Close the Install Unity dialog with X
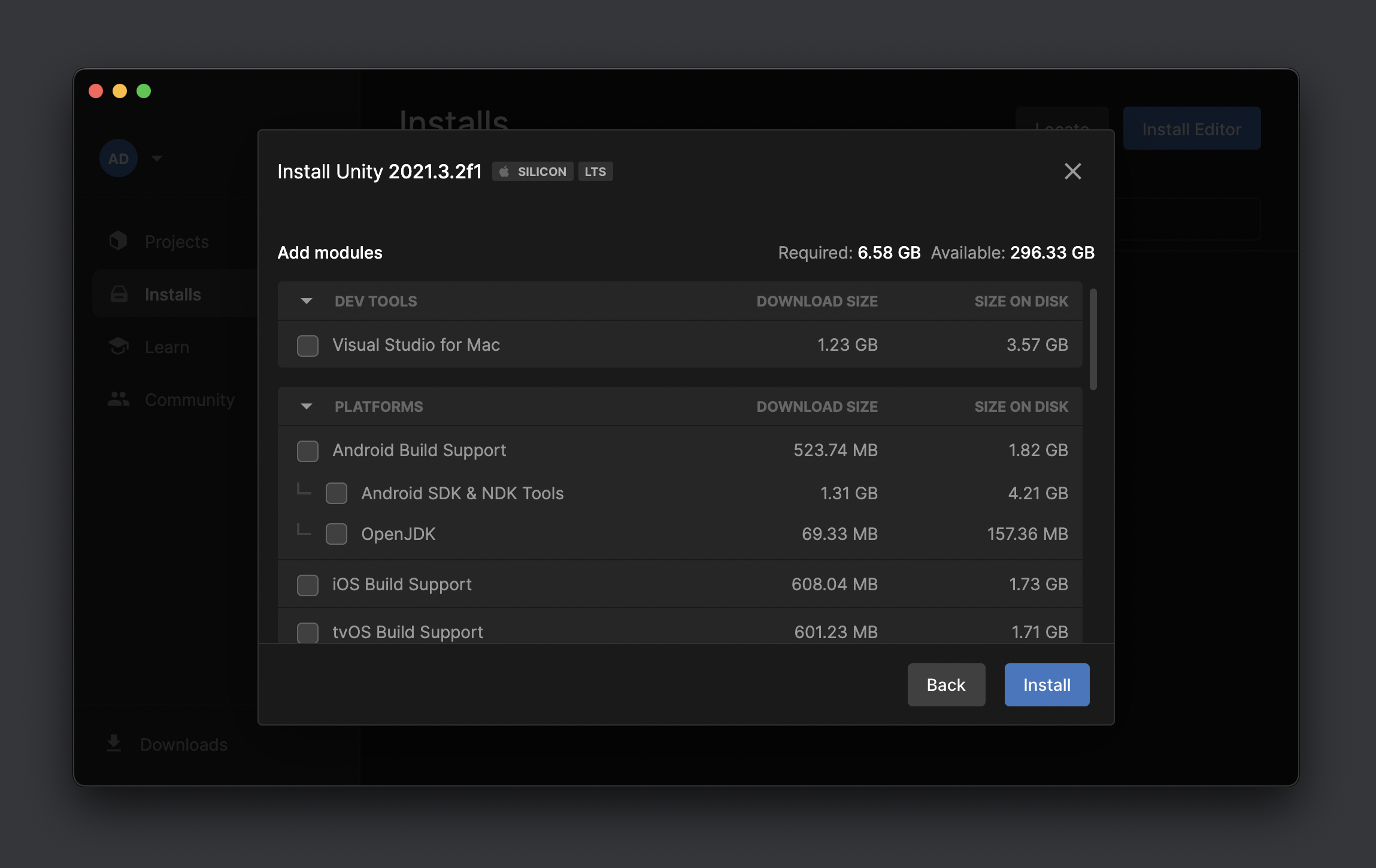 [1073, 171]
